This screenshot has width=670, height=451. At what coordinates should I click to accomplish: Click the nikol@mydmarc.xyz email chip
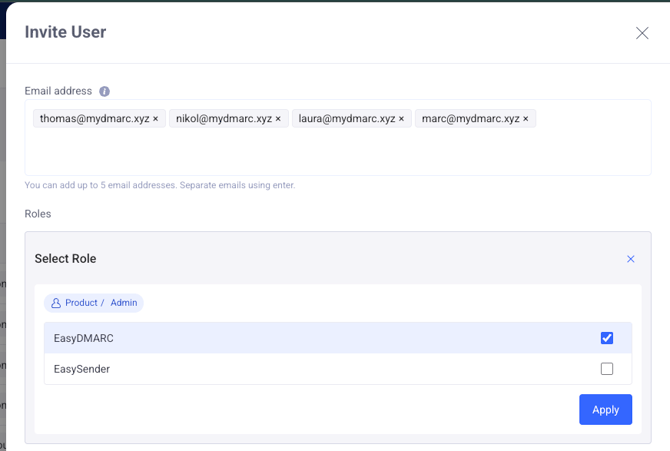(223, 119)
